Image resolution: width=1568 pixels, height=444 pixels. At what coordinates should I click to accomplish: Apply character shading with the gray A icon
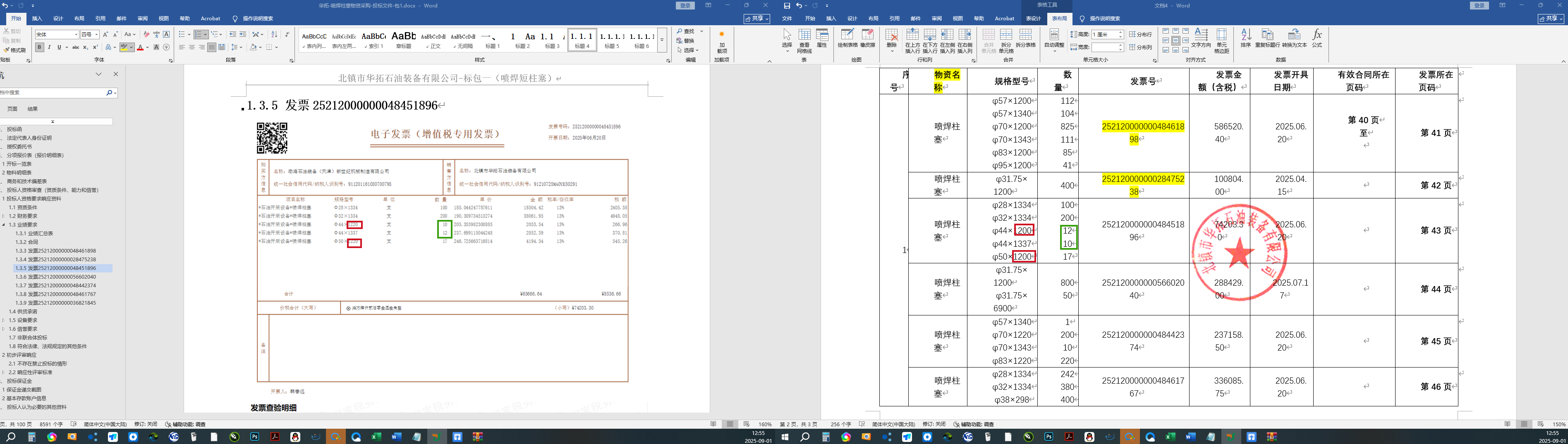point(156,48)
